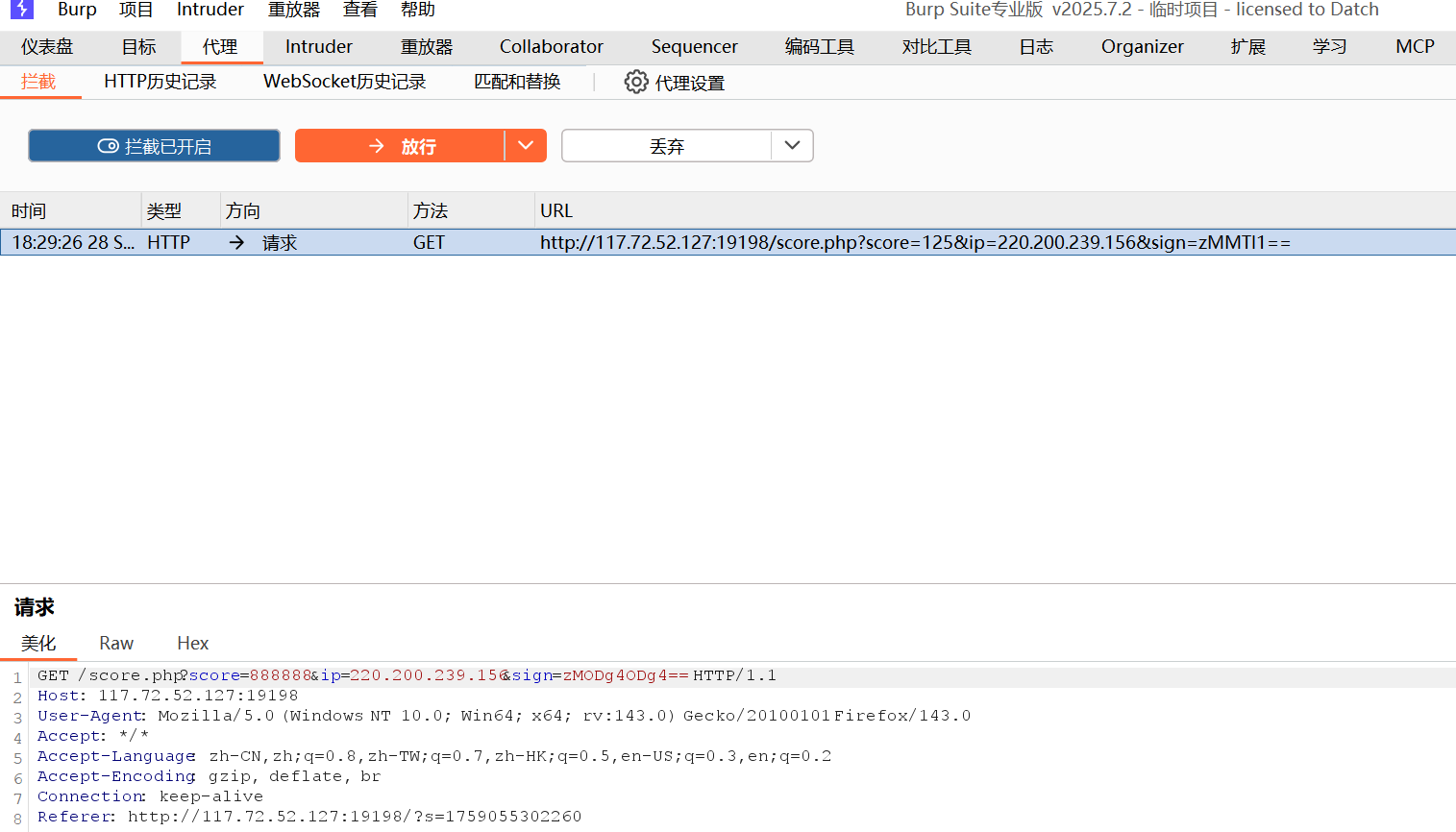1456x832 pixels.
Task: Click the User-Agent header line
Action: coord(504,716)
